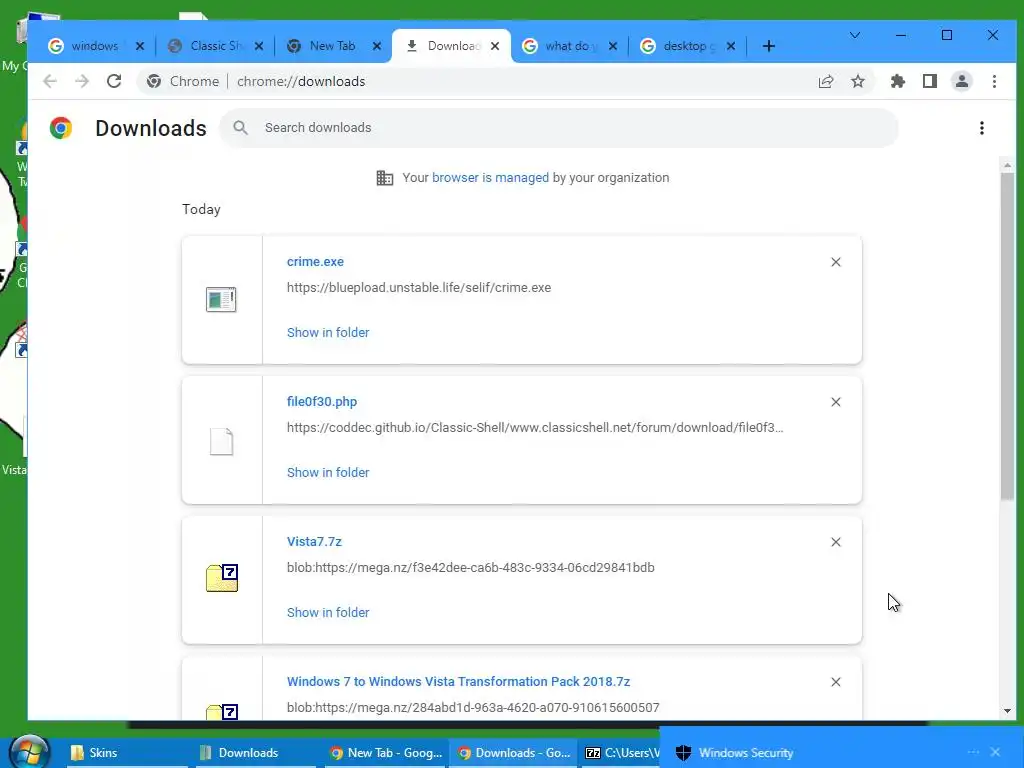
Task: Open the tab search chevron dropdown
Action: pyautogui.click(x=854, y=35)
